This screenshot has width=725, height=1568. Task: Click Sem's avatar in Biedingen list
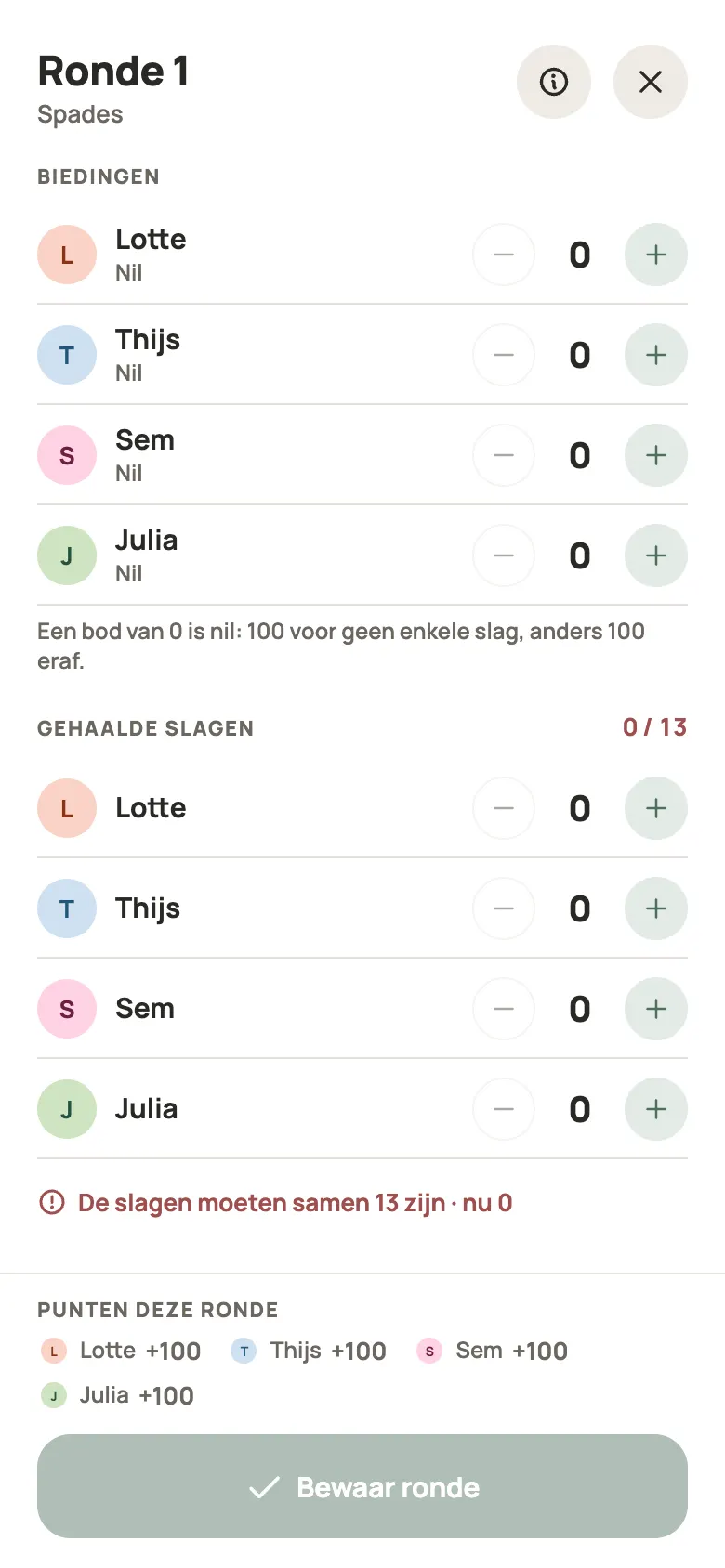click(67, 455)
